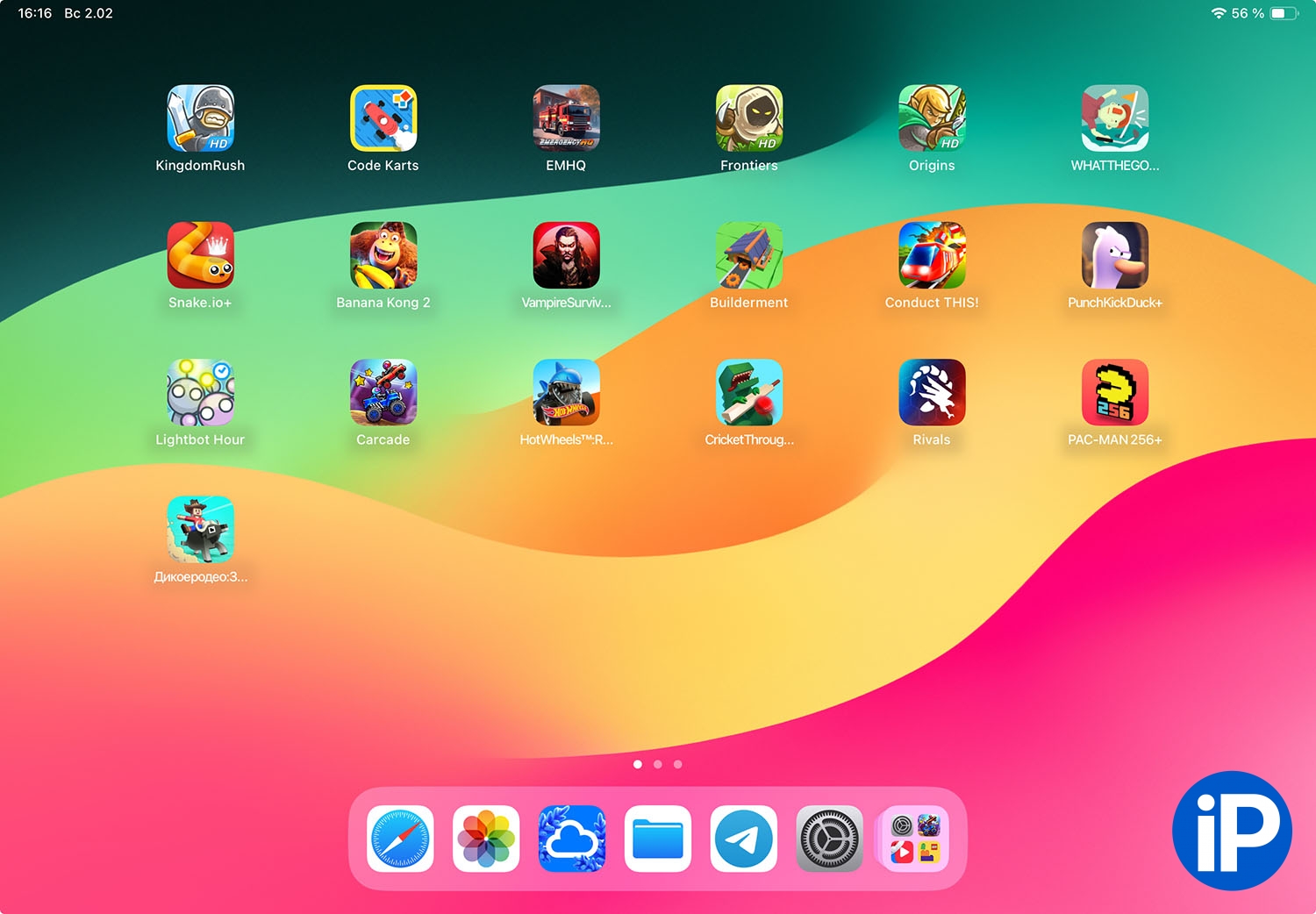Image resolution: width=1316 pixels, height=914 pixels.
Task: Open PunchKickDuck+ game
Action: click(1114, 255)
